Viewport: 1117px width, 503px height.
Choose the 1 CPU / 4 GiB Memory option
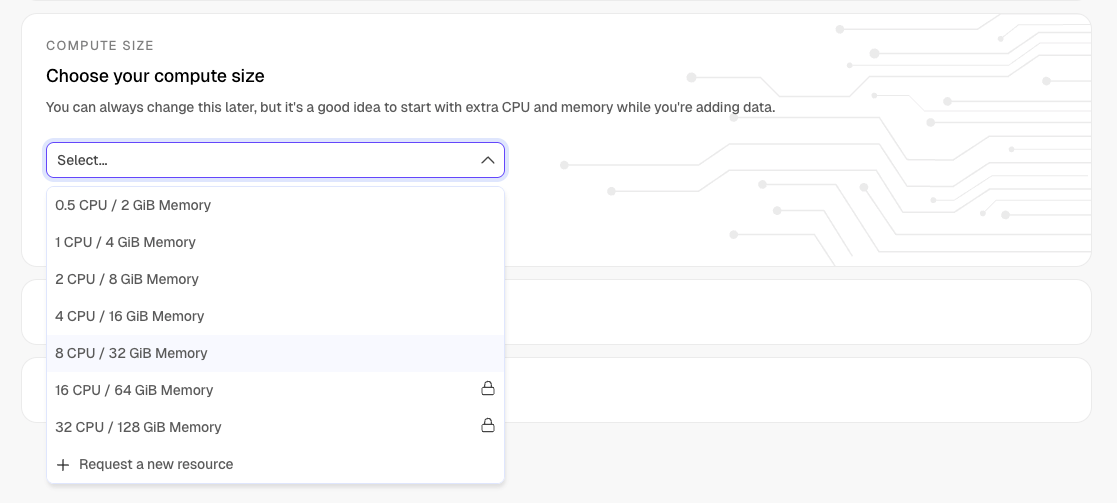pos(125,242)
